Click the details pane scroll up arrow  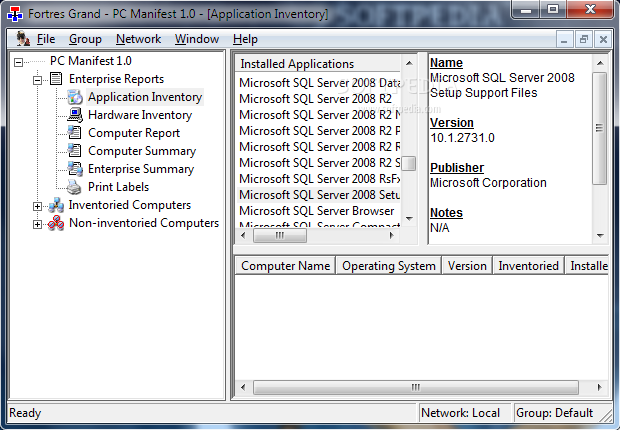(x=600, y=63)
